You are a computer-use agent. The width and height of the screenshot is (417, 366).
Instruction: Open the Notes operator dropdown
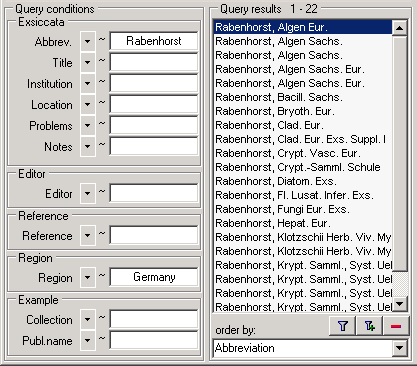click(88, 147)
